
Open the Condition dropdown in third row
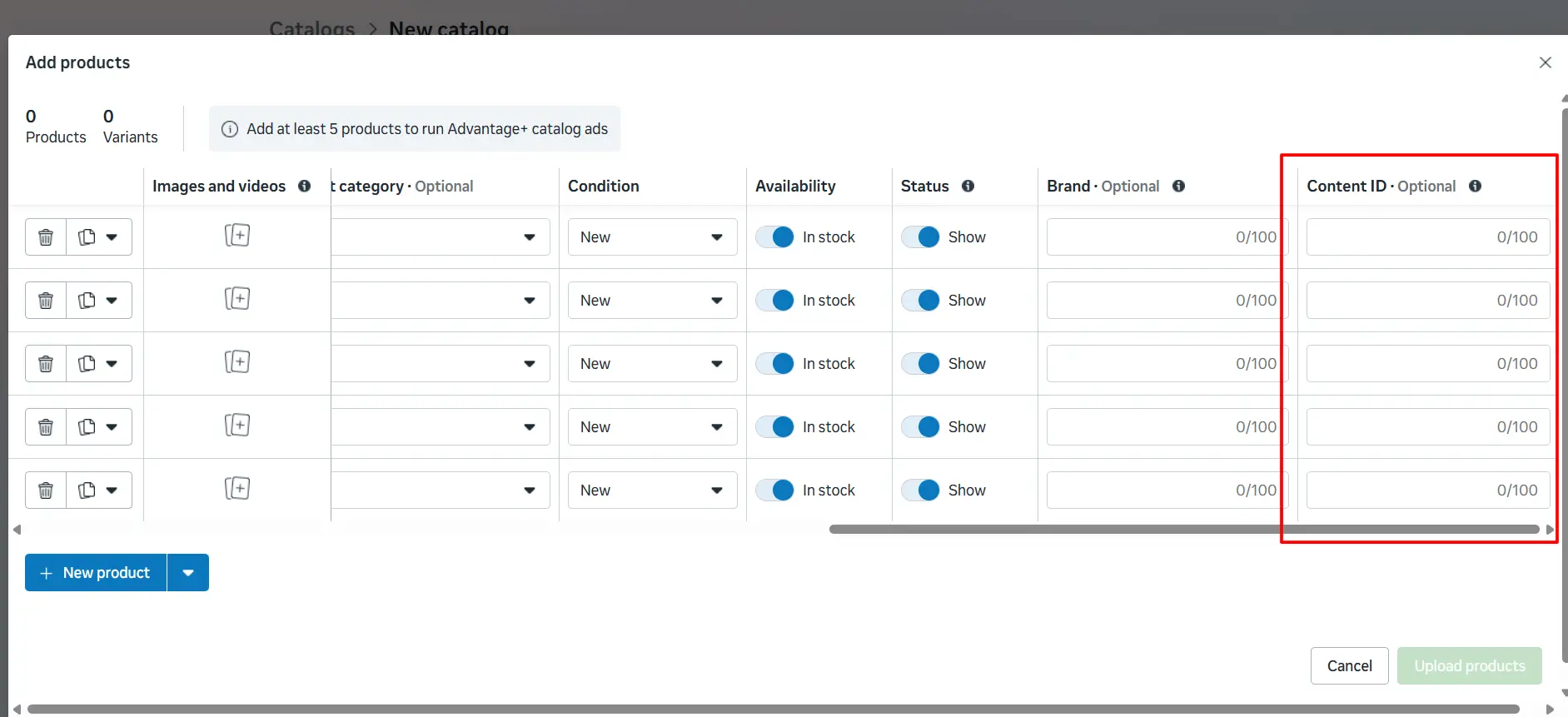coord(652,364)
